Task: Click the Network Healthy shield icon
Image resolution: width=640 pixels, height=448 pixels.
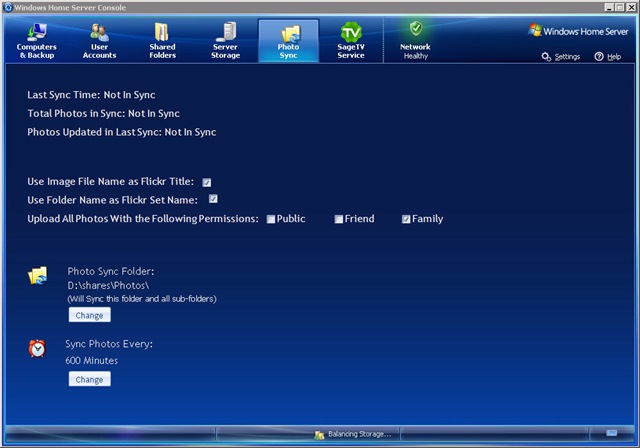Action: click(416, 29)
